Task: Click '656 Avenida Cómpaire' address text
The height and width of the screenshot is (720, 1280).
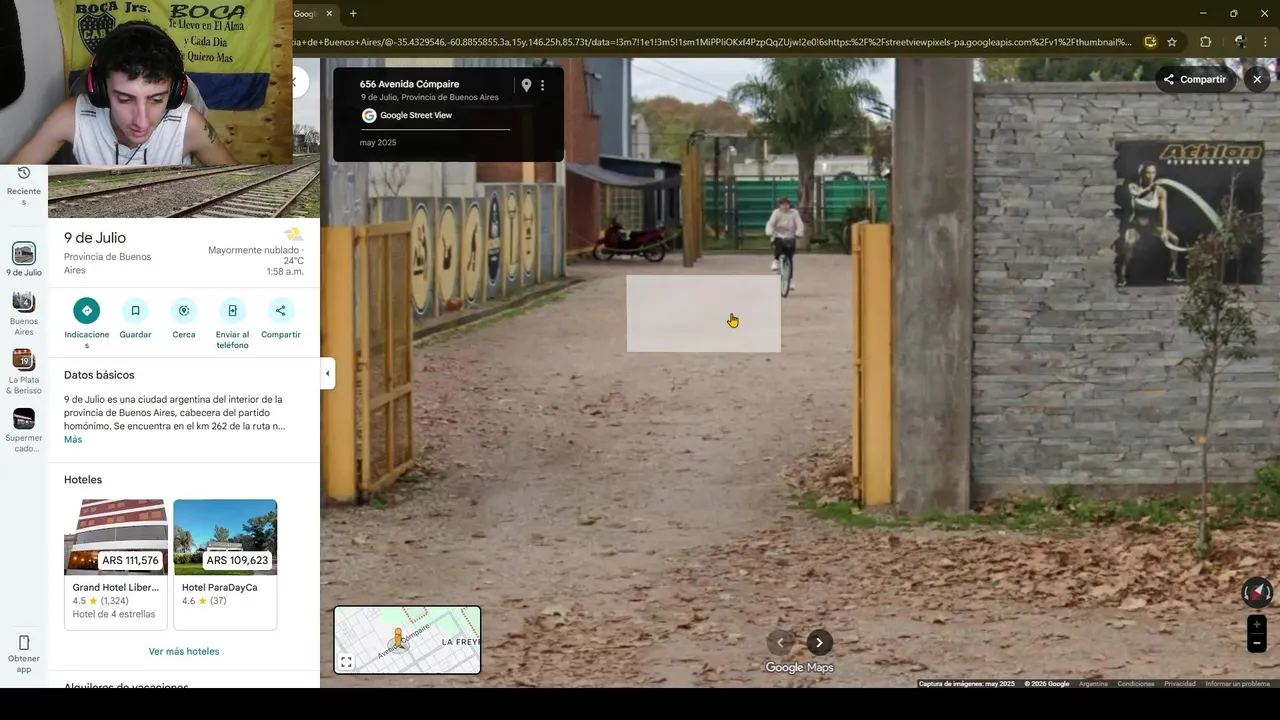Action: 410,85
